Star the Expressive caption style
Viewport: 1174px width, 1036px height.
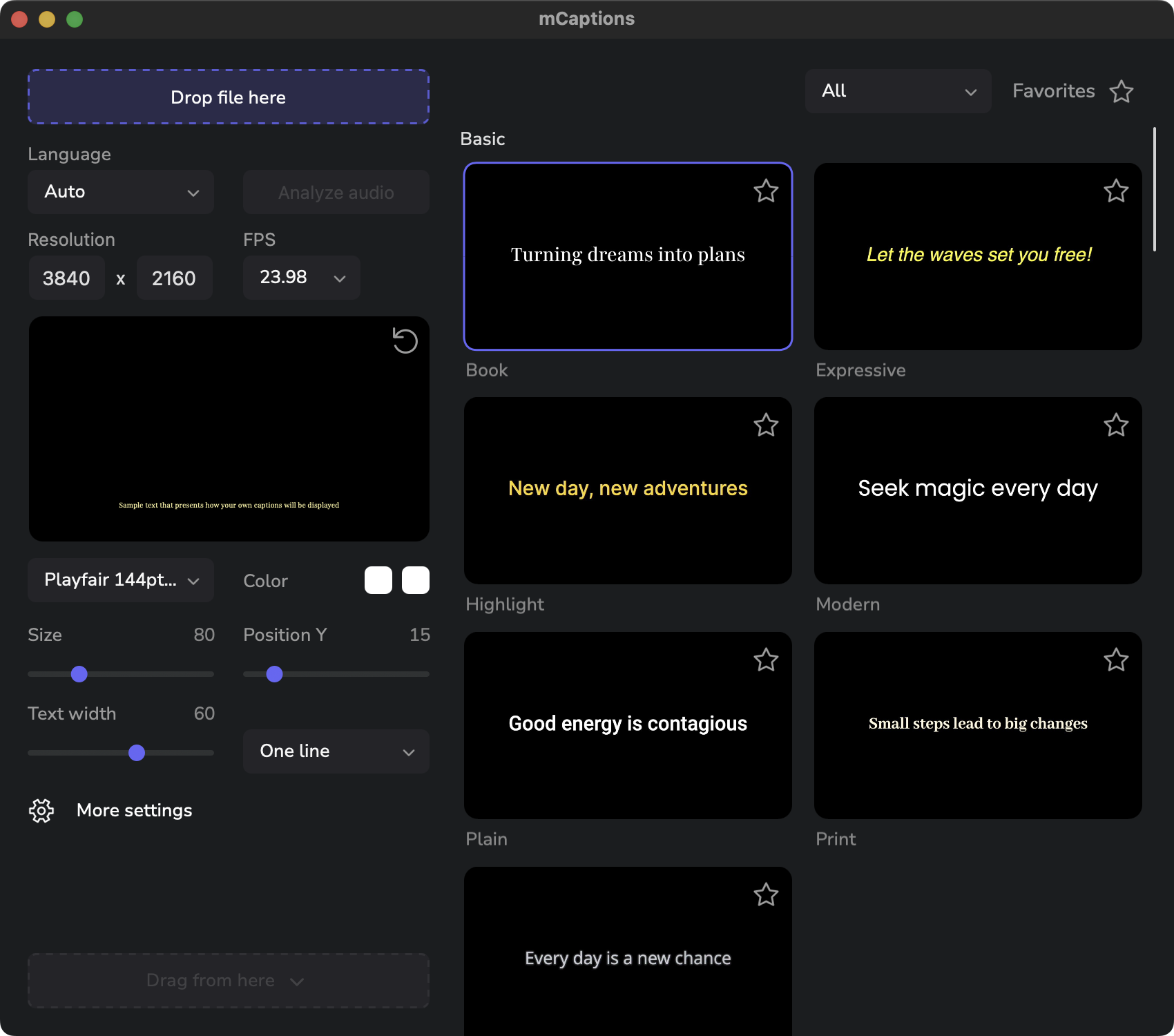1116,191
